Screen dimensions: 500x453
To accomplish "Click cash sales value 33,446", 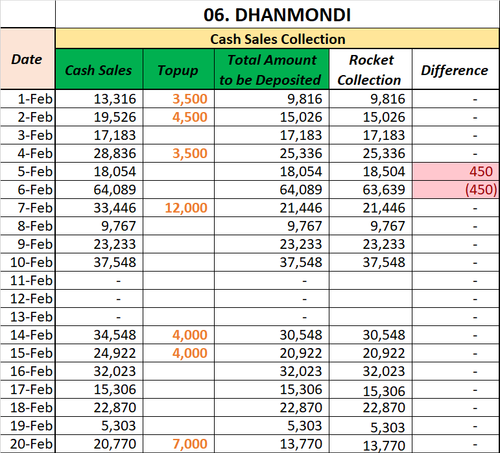I will point(99,208).
